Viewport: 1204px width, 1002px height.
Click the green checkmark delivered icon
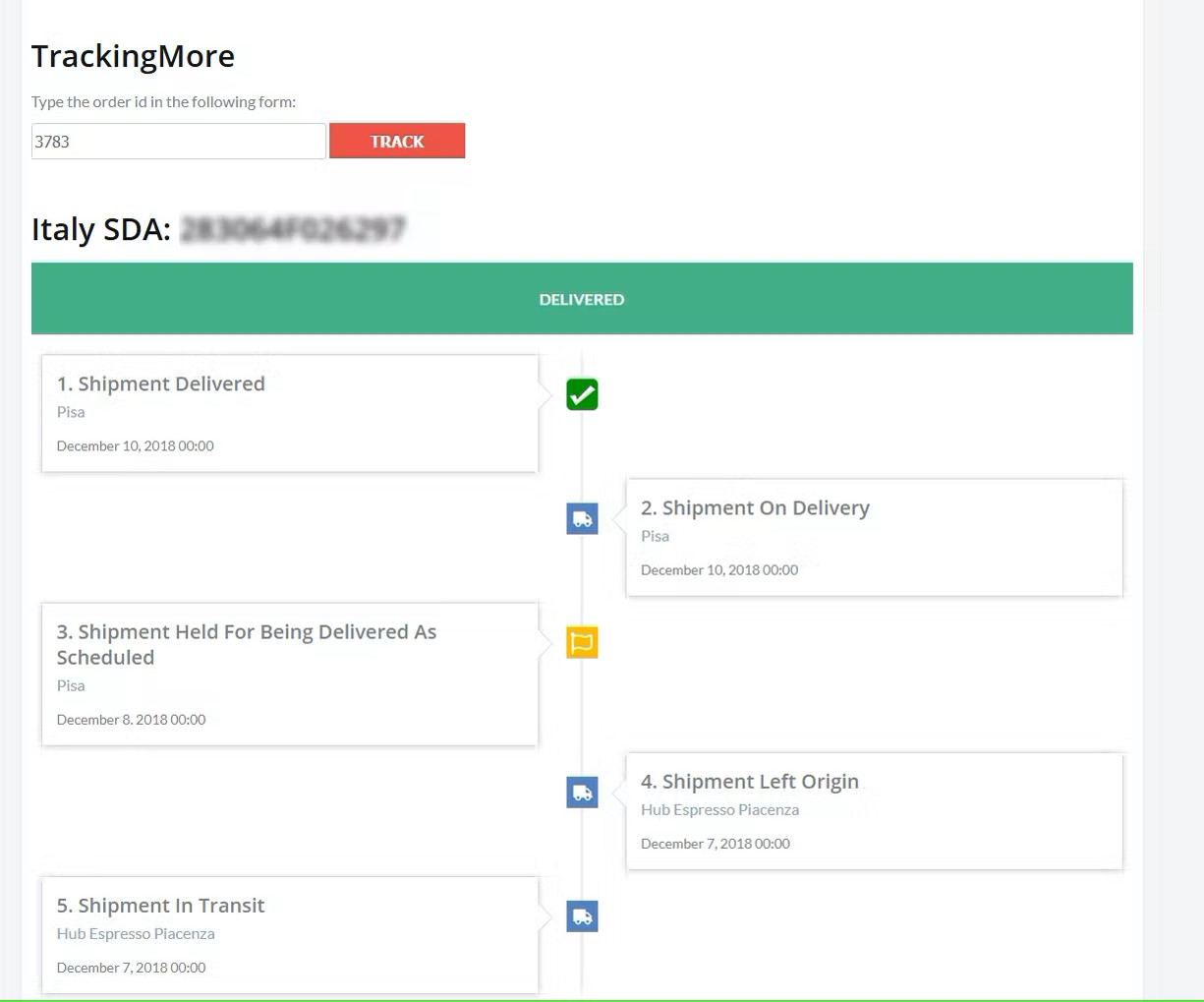point(582,394)
